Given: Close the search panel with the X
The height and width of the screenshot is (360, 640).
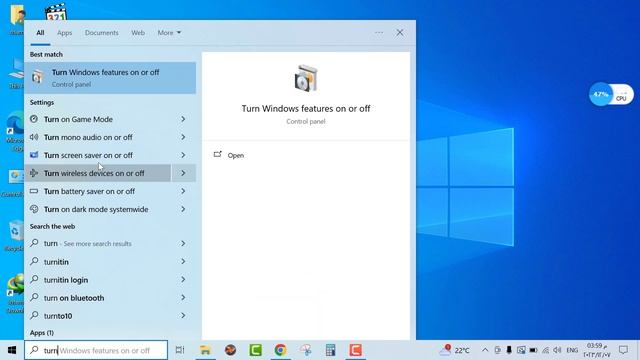Looking at the screenshot, I should 400,33.
